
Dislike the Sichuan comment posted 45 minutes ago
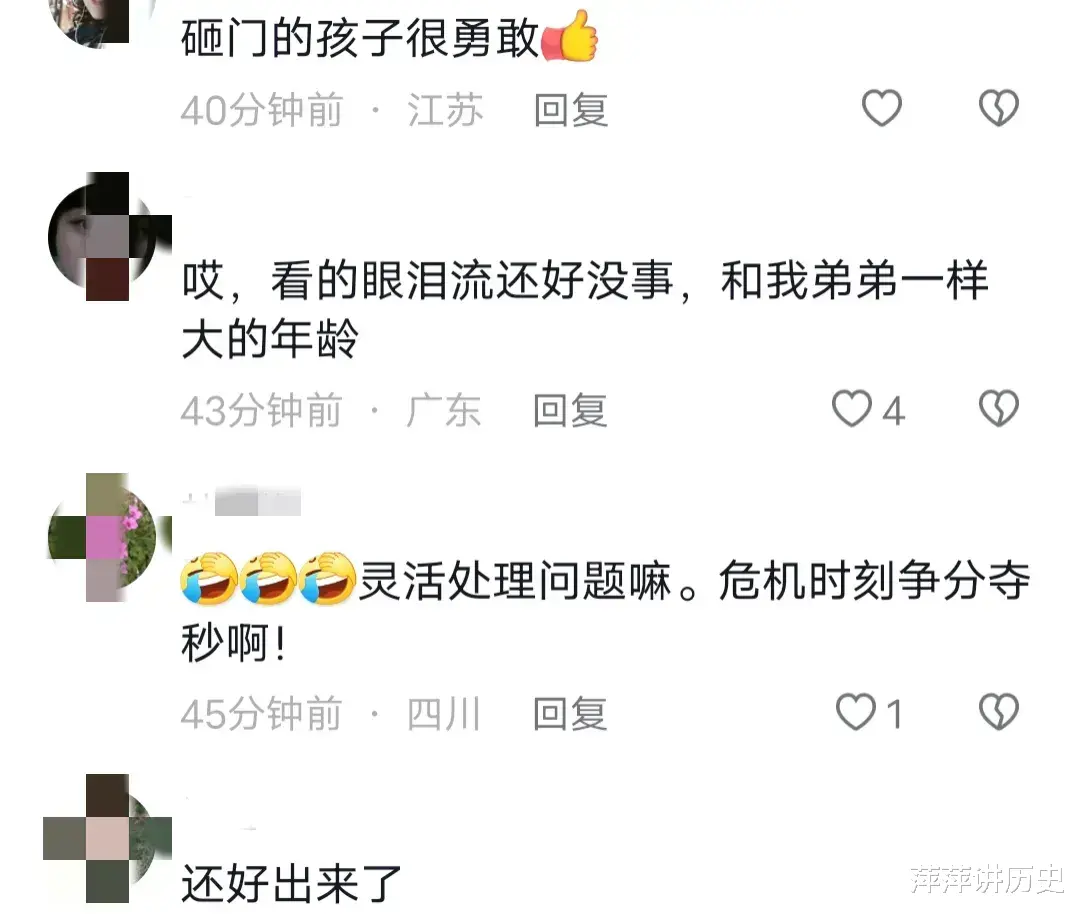click(x=999, y=712)
